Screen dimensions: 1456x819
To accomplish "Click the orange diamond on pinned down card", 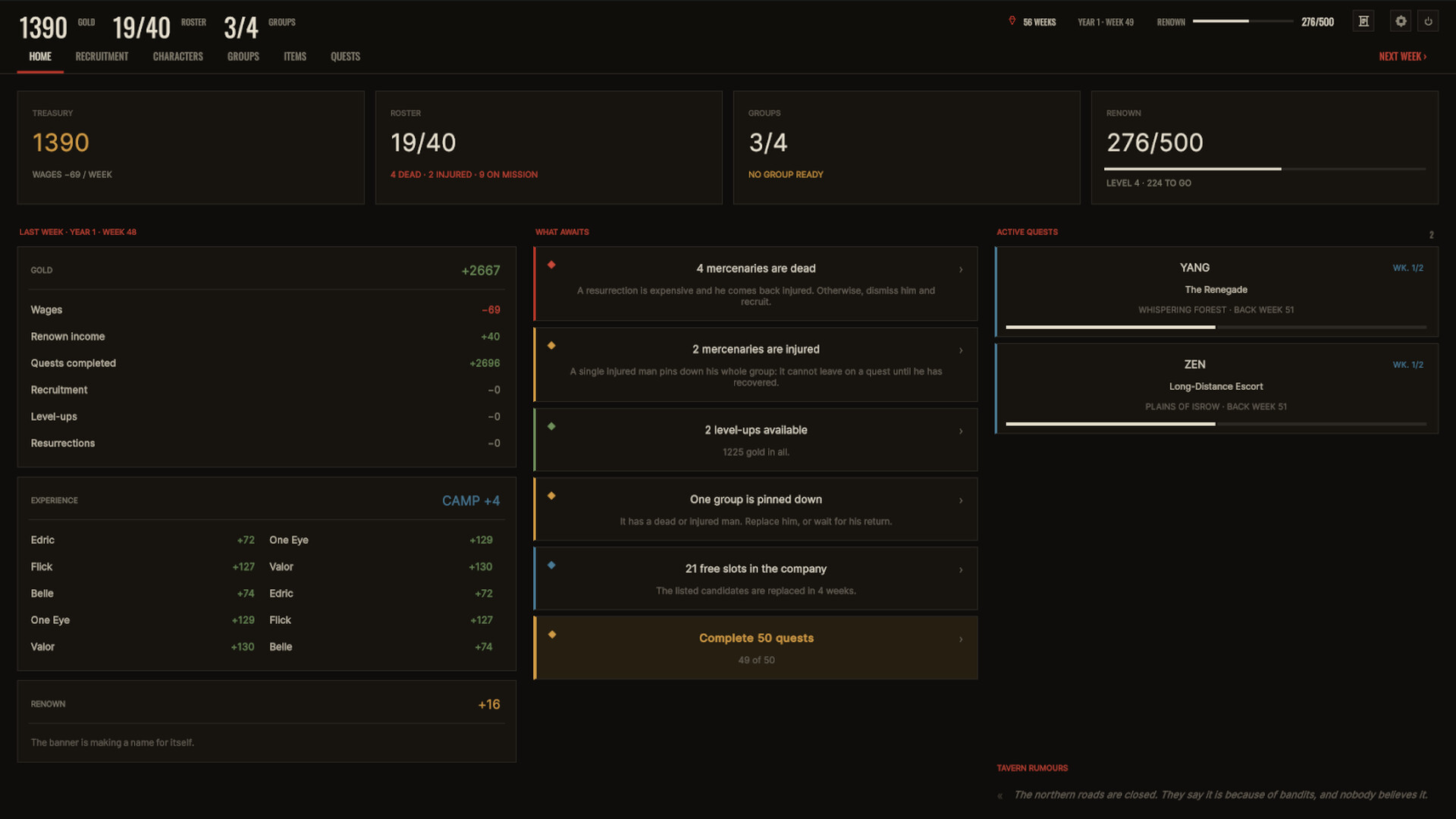I will 551,496.
